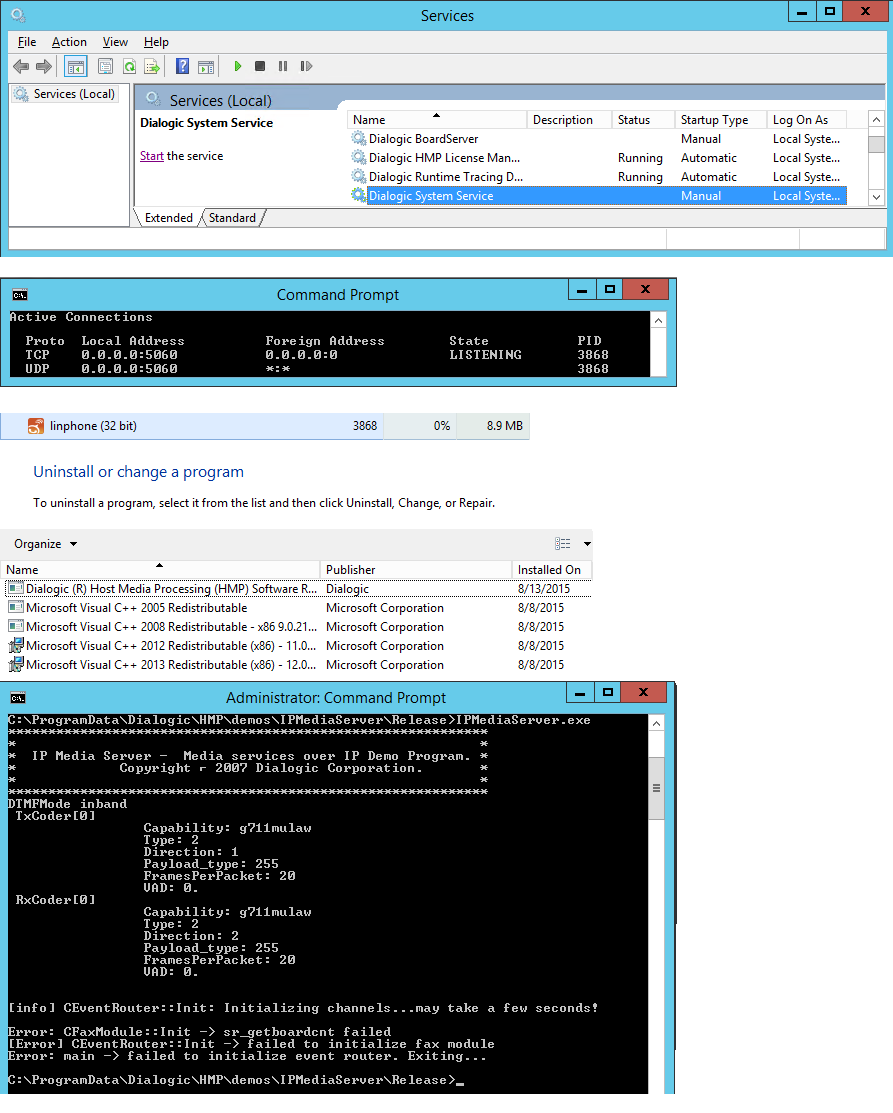Sort services by the Status column
Viewport: 893px width, 1113px height.
[x=643, y=120]
